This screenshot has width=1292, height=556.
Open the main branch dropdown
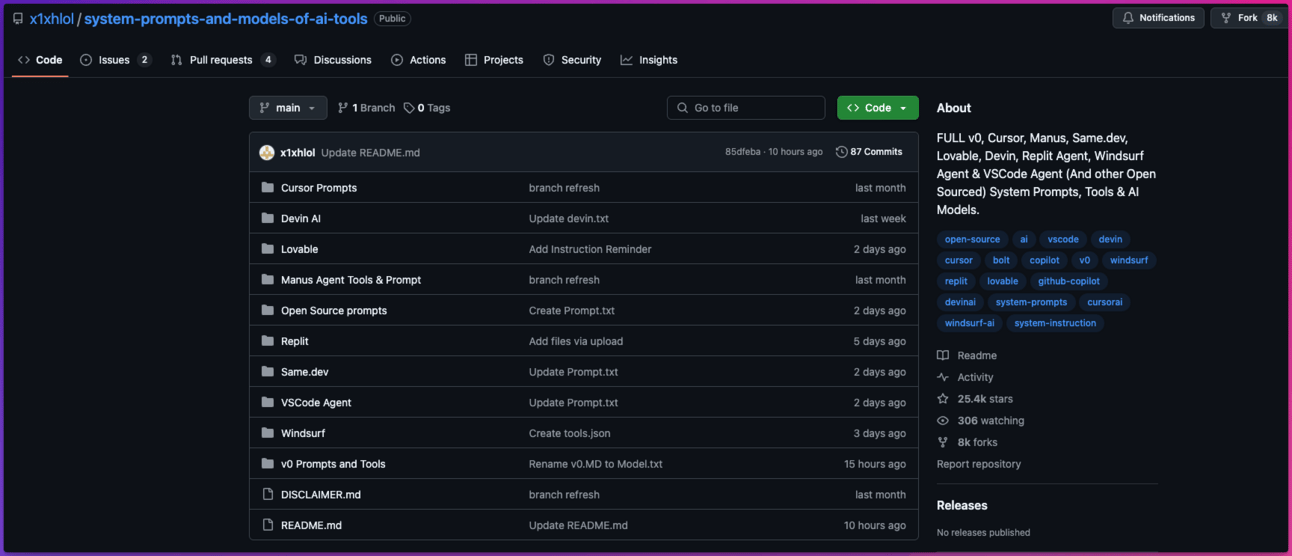(288, 108)
